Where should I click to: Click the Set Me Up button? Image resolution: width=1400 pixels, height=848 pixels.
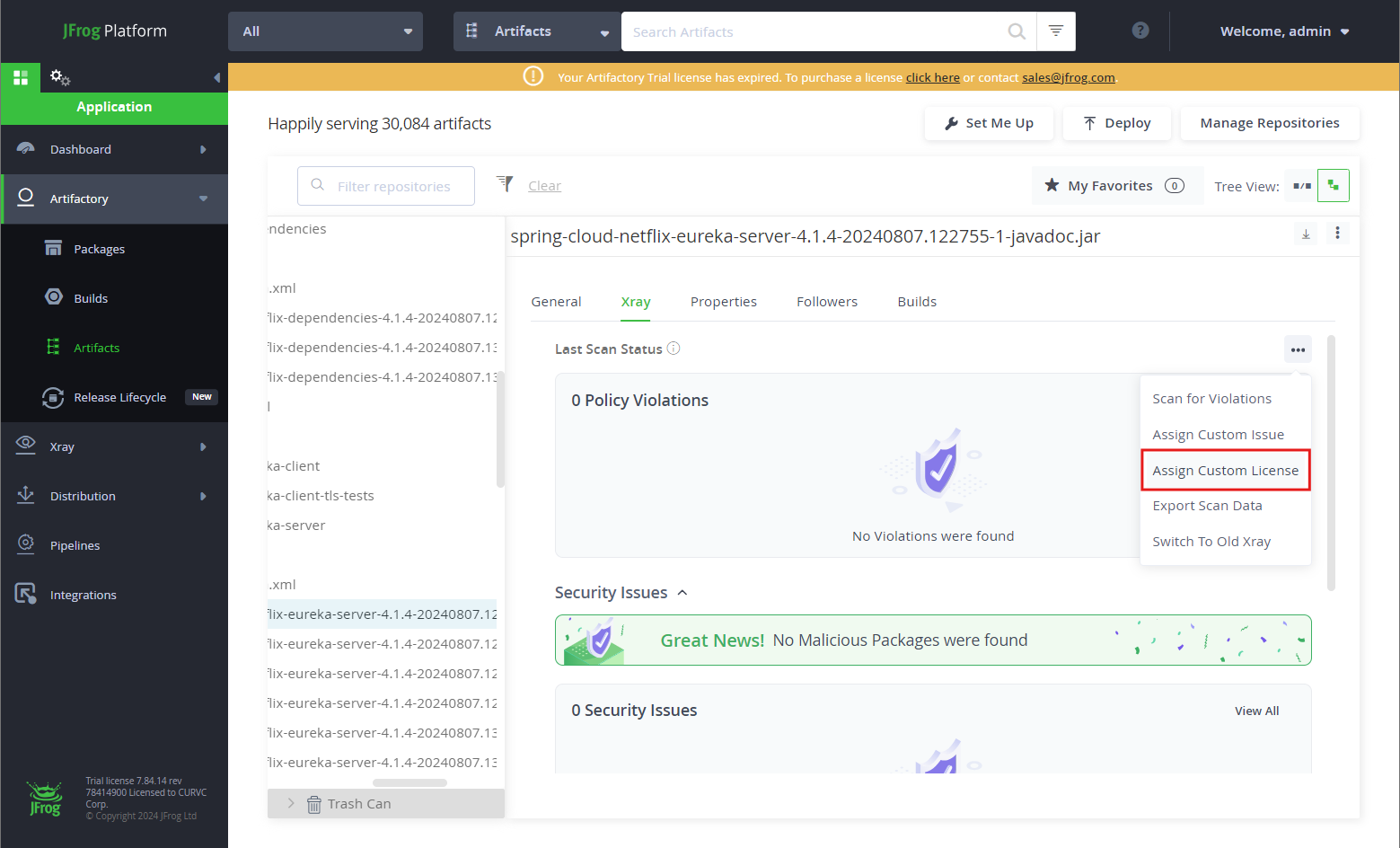(x=989, y=123)
